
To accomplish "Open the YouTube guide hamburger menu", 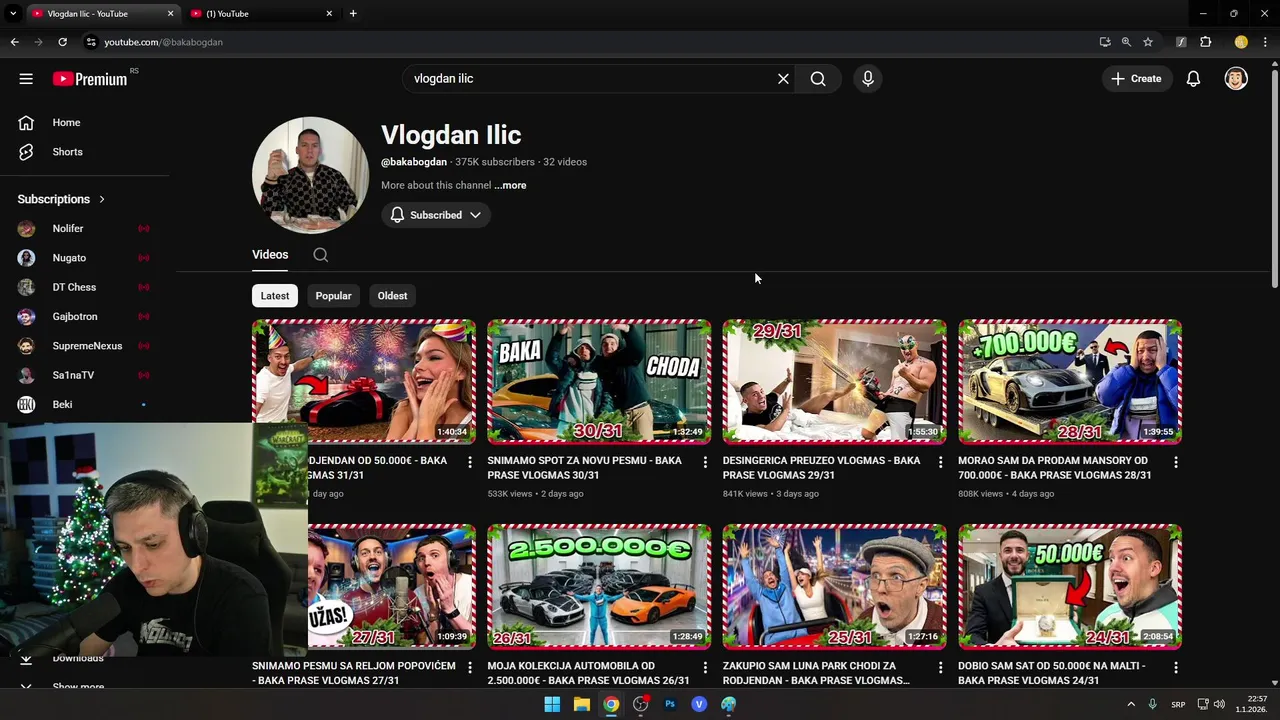I will [26, 79].
